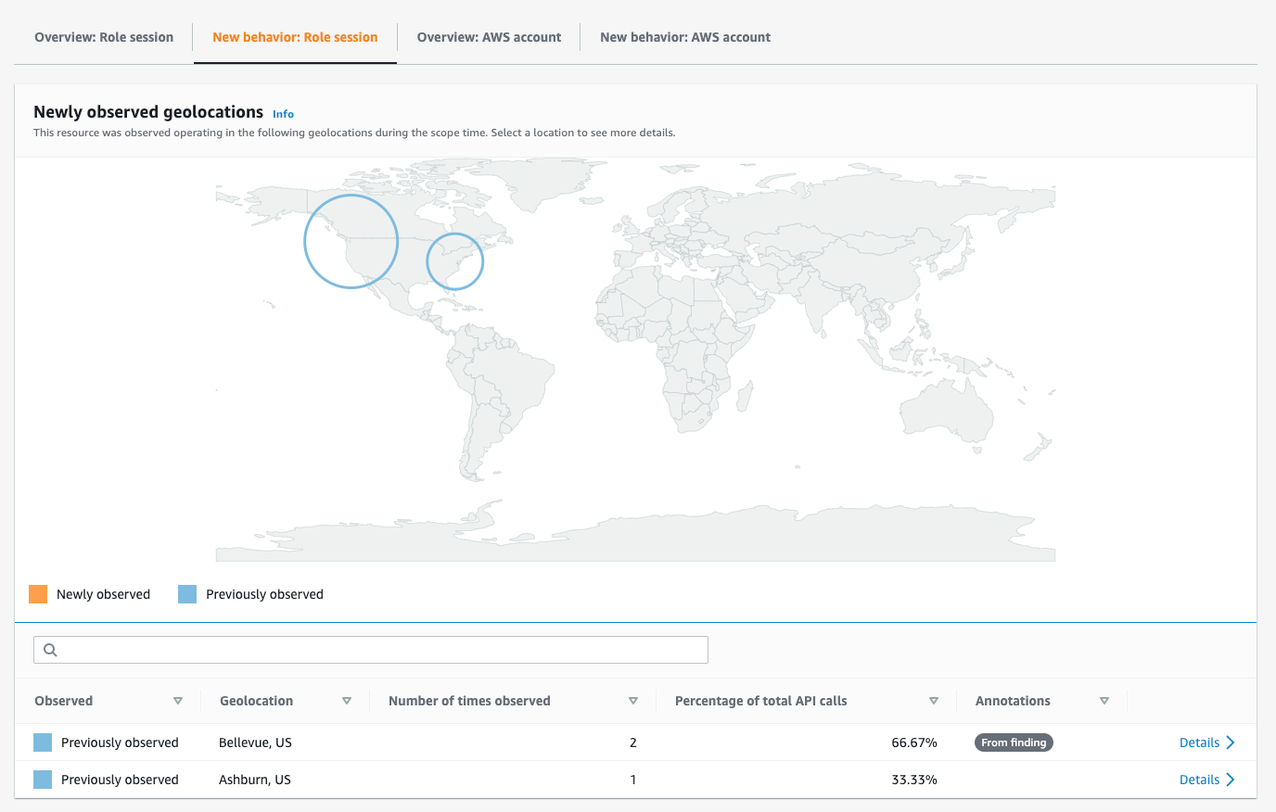Click the search magnifier icon
1276x812 pixels.
(50, 650)
